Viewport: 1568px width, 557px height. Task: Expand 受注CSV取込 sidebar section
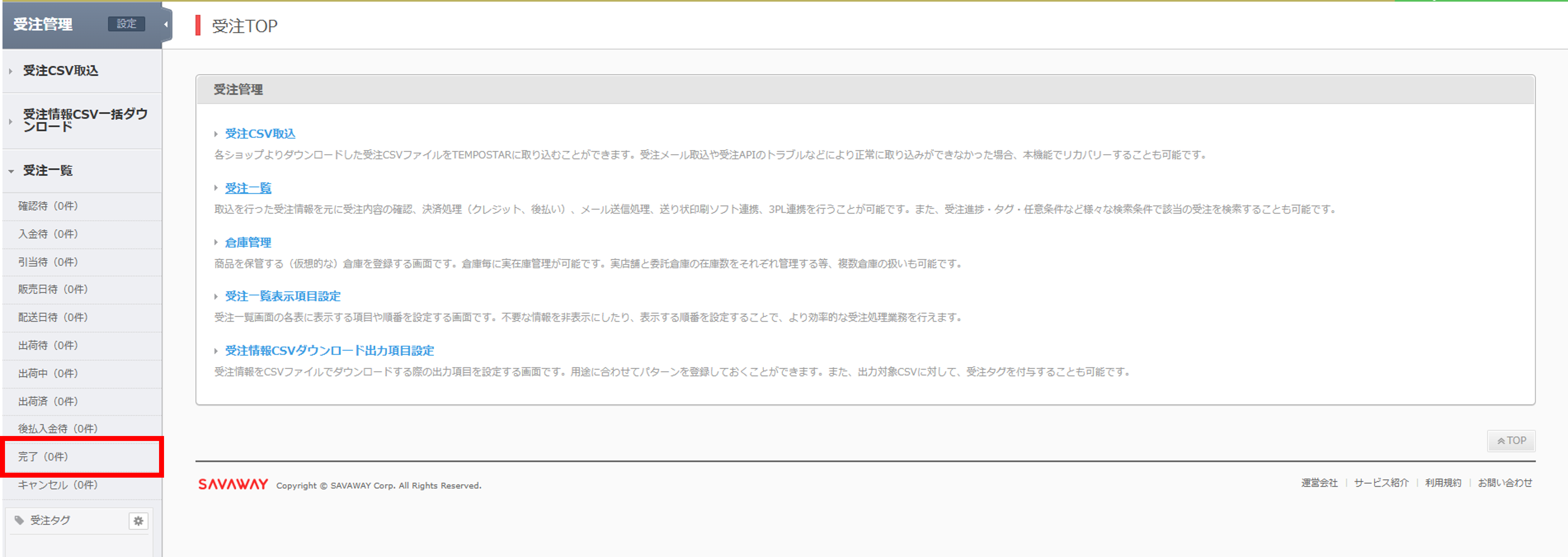[x=60, y=70]
